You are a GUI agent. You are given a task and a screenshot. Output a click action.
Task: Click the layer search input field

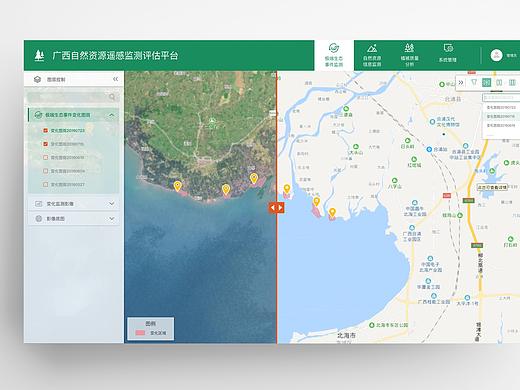pos(72,97)
